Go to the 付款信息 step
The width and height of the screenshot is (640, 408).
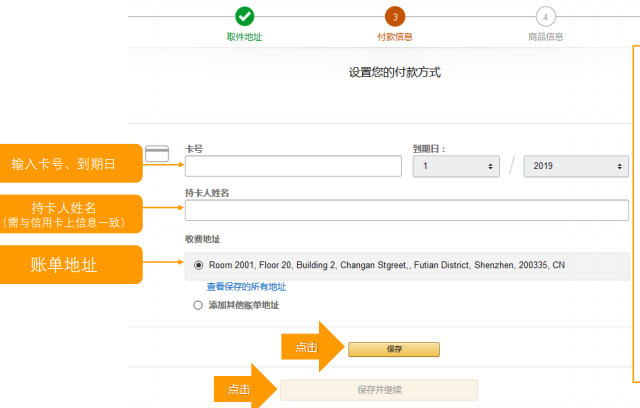pos(394,37)
